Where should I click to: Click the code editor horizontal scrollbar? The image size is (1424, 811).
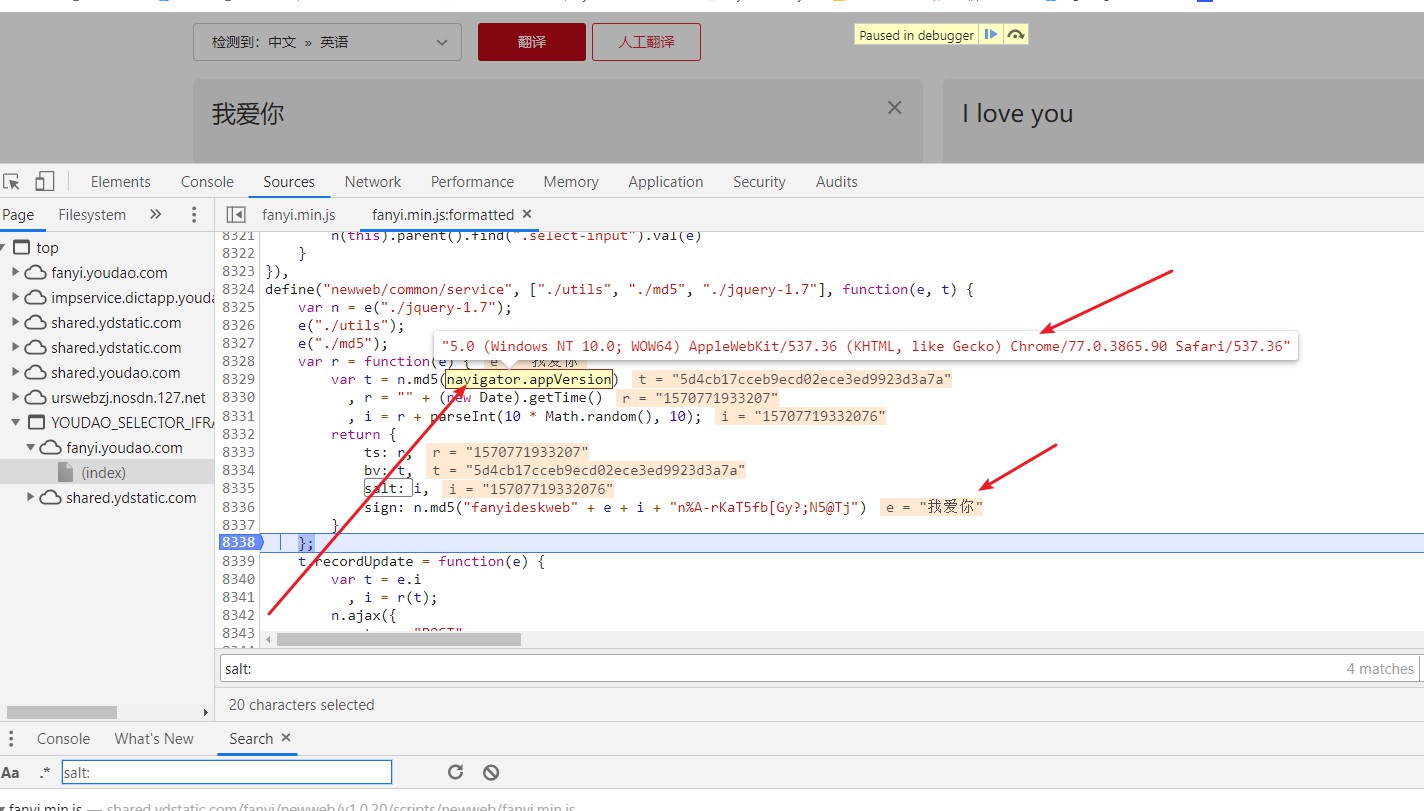399,639
